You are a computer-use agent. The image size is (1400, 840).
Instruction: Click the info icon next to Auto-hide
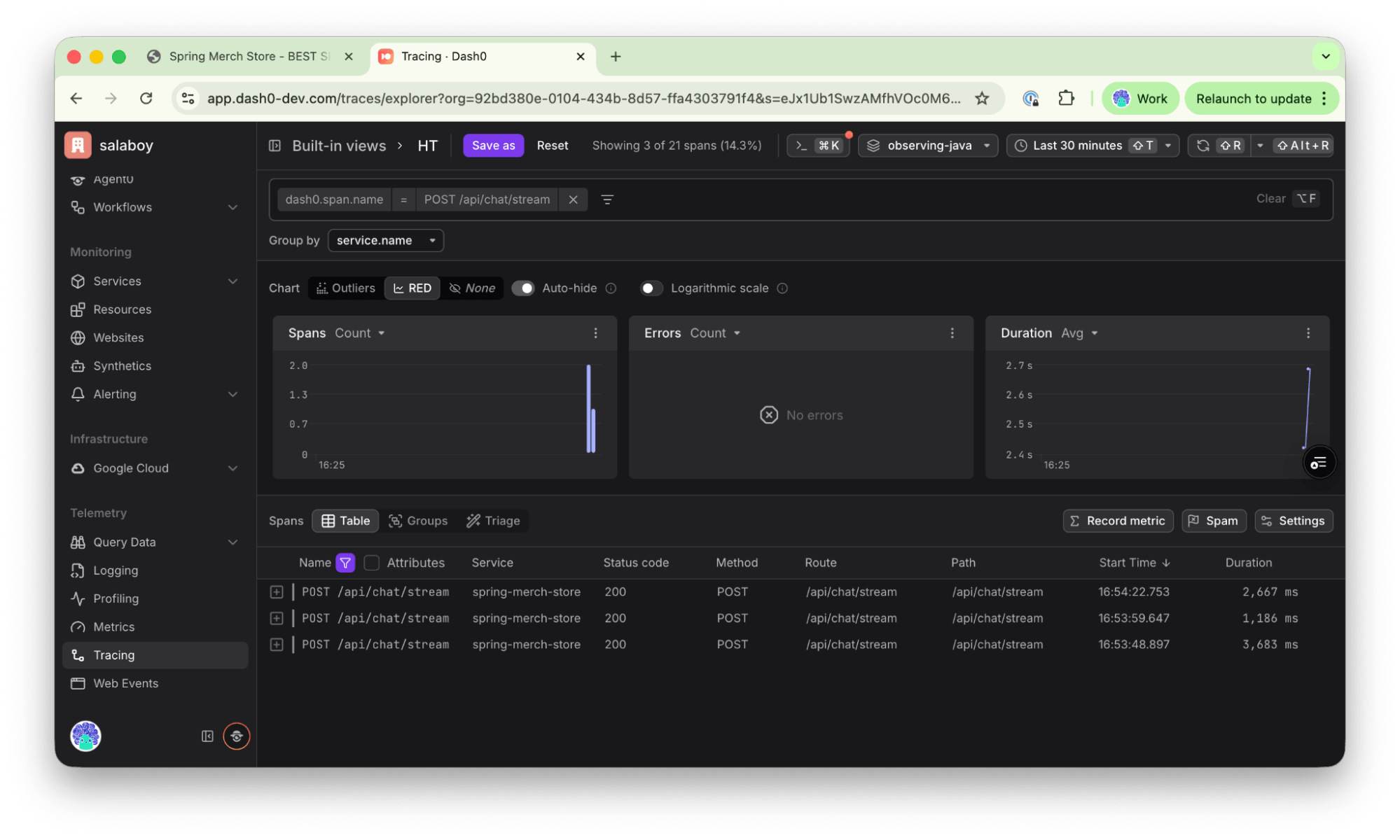click(611, 288)
